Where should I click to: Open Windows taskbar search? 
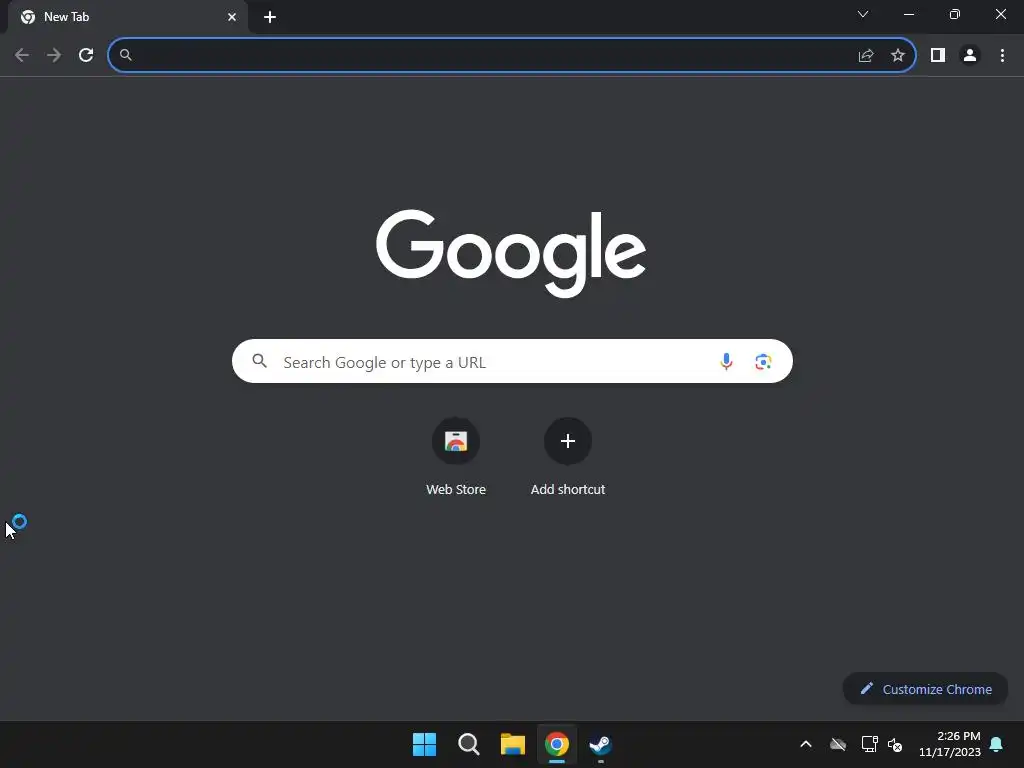(x=469, y=744)
